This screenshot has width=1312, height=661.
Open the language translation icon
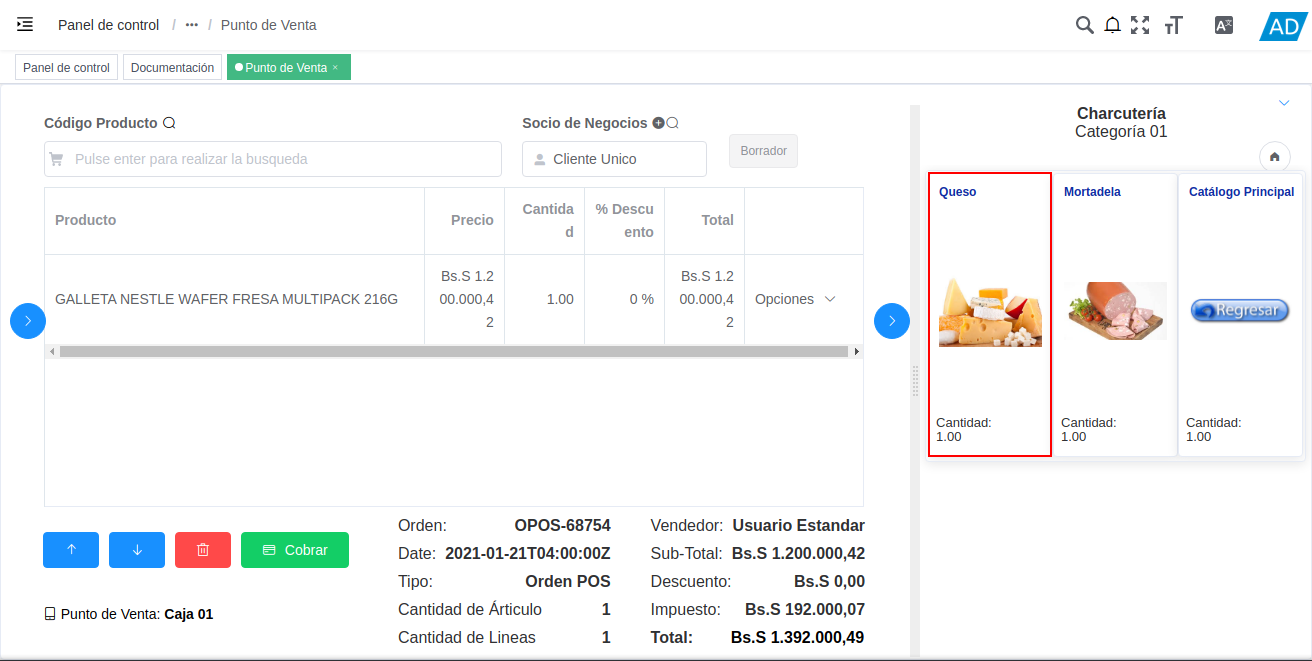coord(1223,25)
